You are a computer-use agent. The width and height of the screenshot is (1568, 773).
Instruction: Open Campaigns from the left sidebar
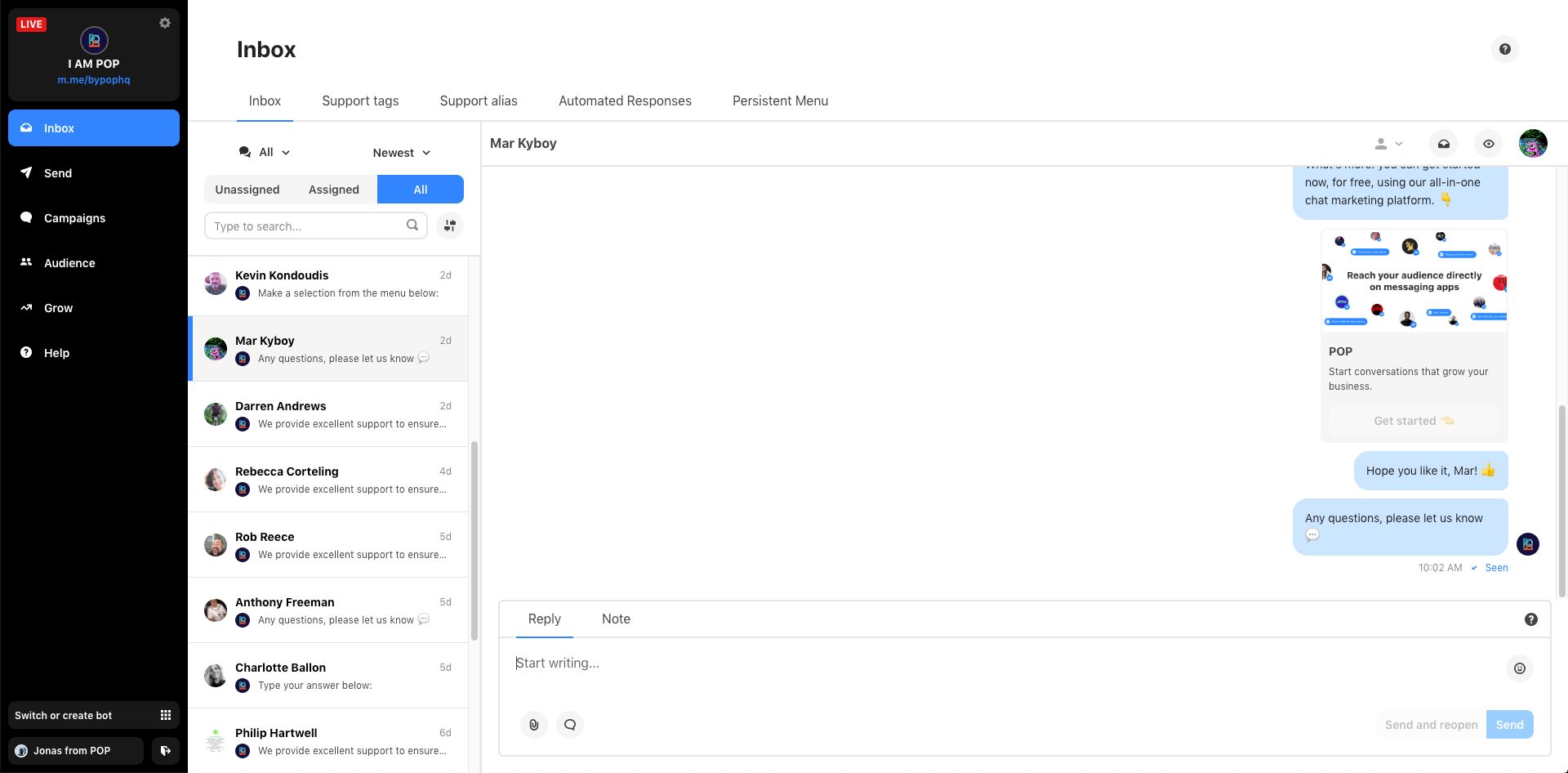73,218
